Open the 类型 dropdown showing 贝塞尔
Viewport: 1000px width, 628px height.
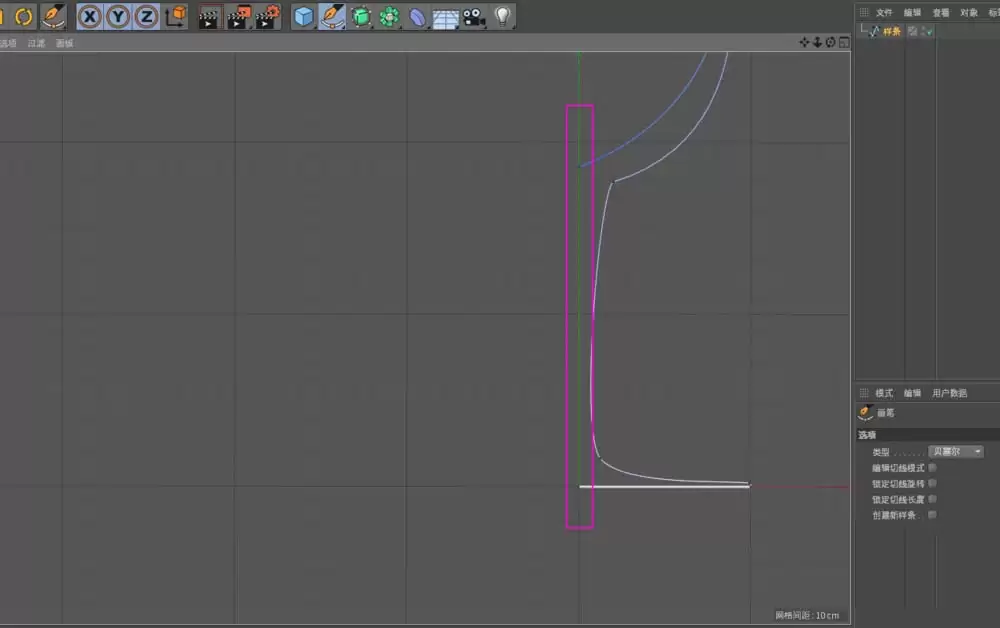point(955,451)
